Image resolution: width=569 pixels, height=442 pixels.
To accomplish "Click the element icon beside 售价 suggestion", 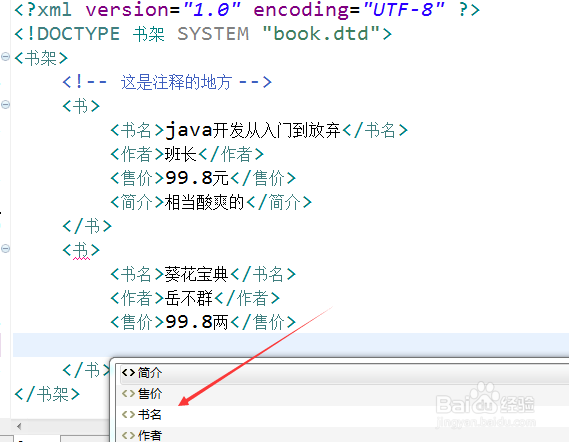I will coord(128,394).
